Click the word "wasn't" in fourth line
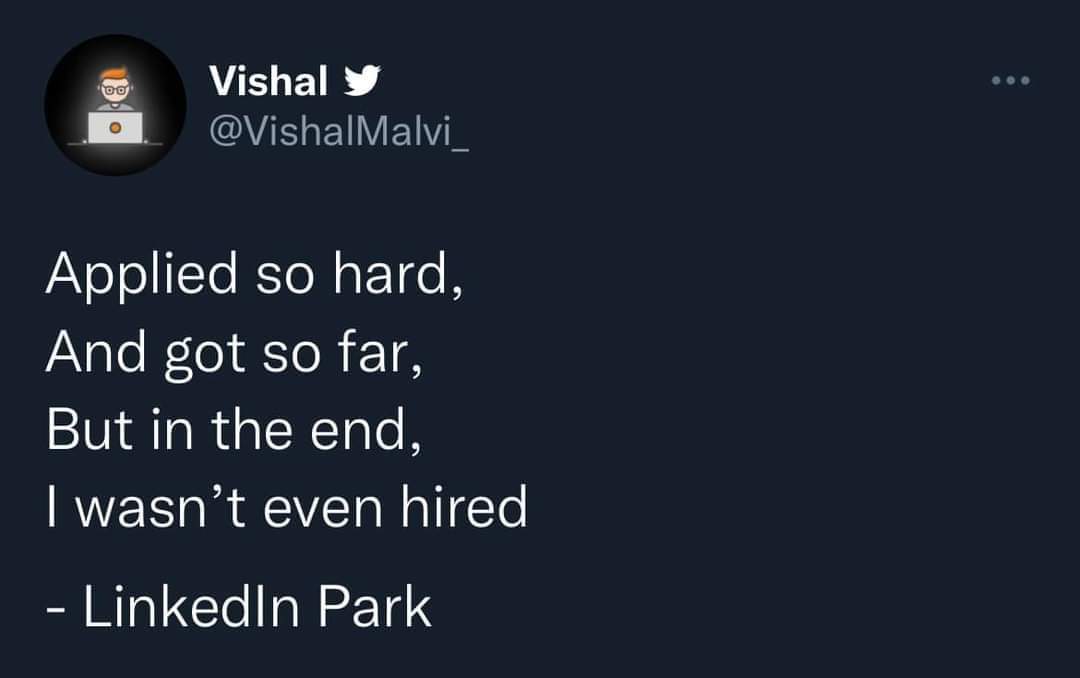 (x=160, y=508)
